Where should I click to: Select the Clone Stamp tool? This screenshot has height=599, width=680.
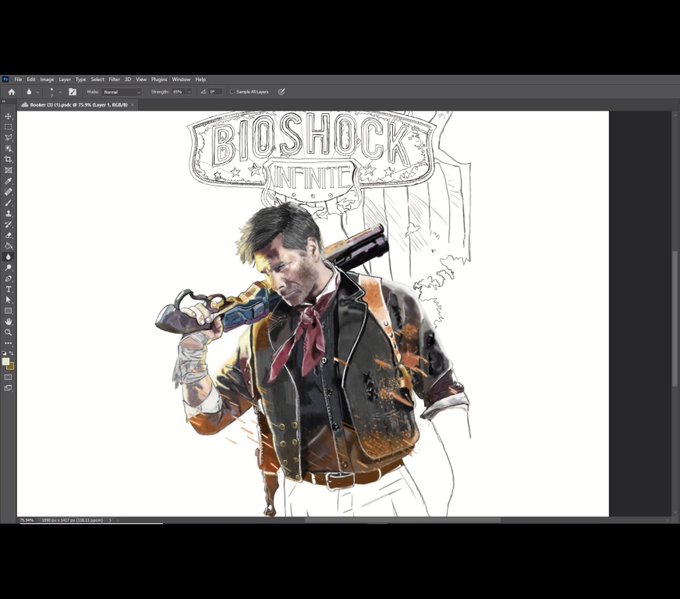pos(8,214)
